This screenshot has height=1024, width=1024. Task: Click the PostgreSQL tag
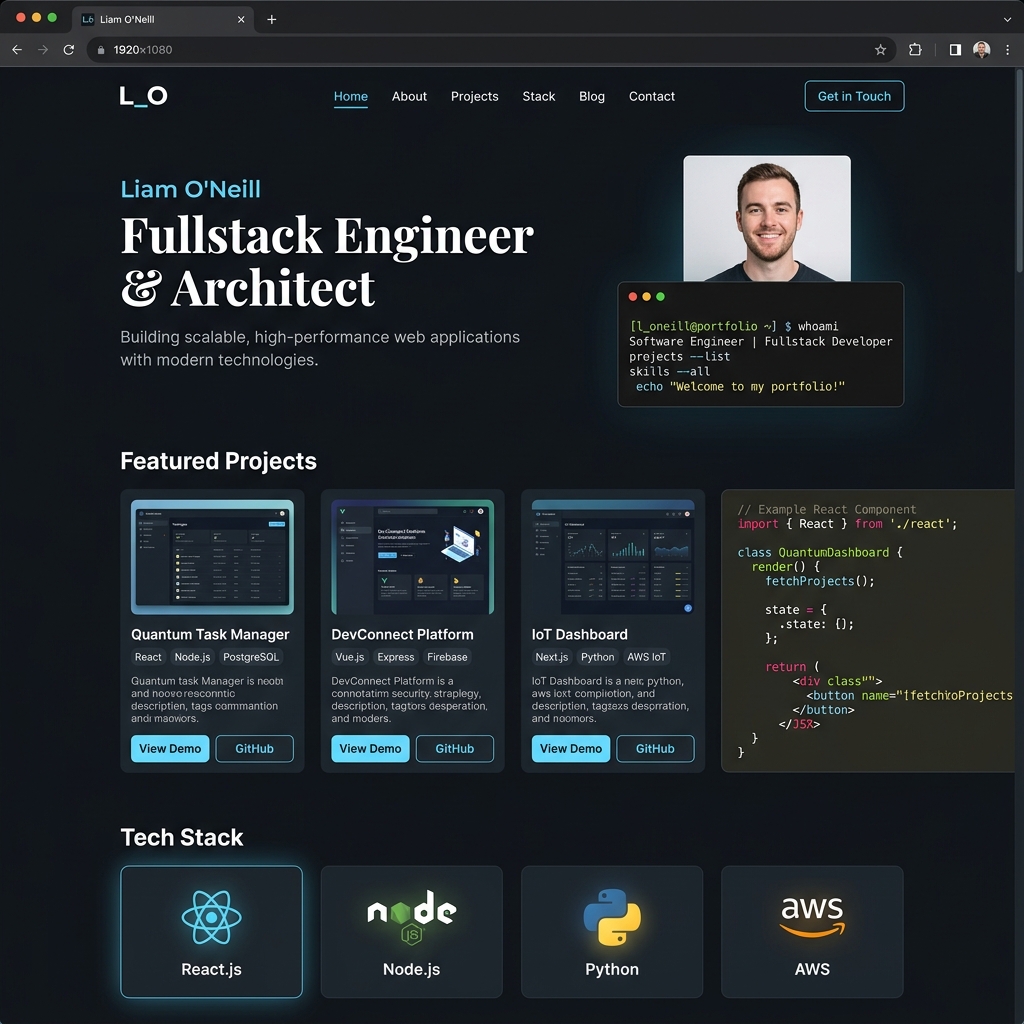(x=251, y=657)
